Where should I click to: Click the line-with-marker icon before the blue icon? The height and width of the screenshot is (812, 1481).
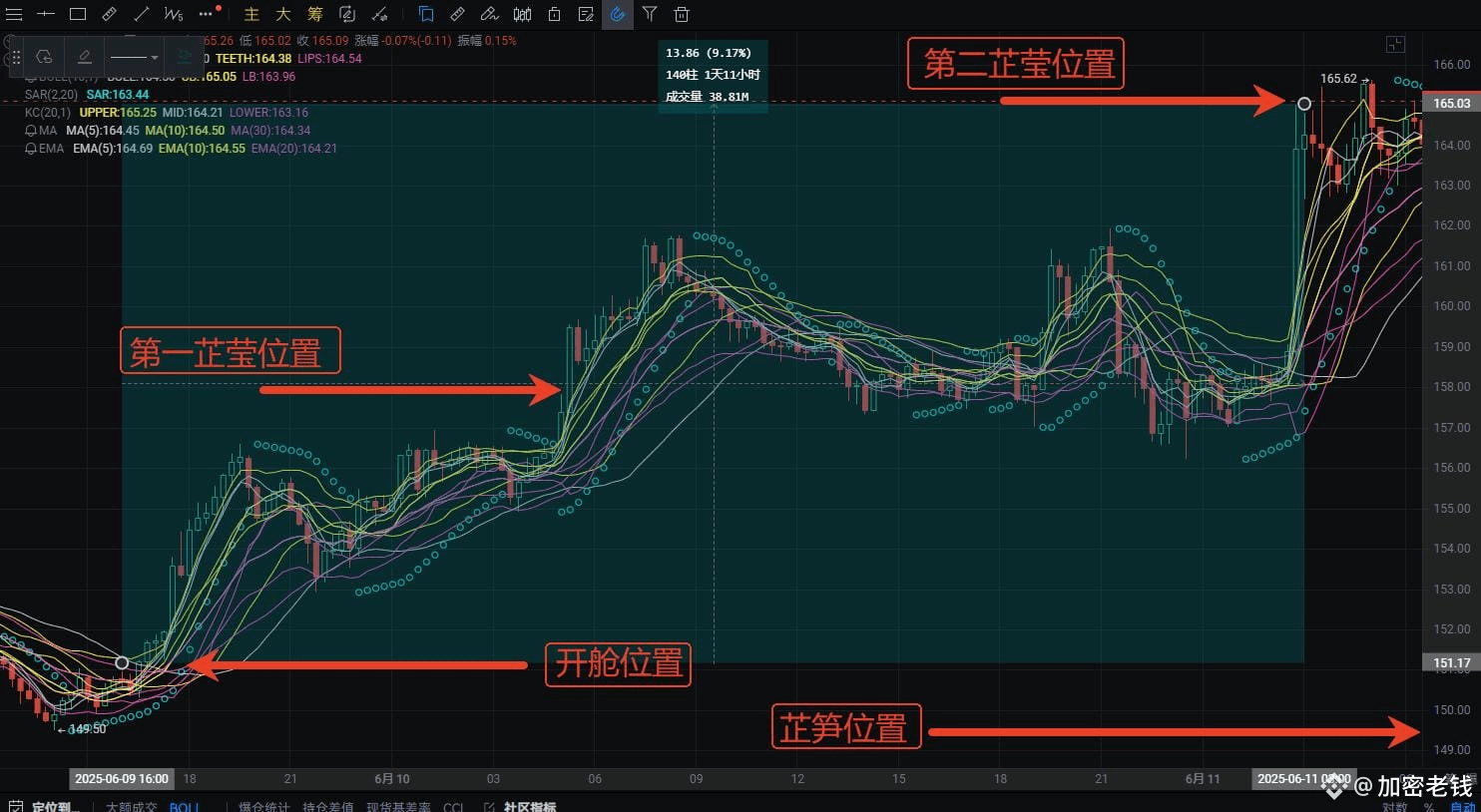coord(380,14)
